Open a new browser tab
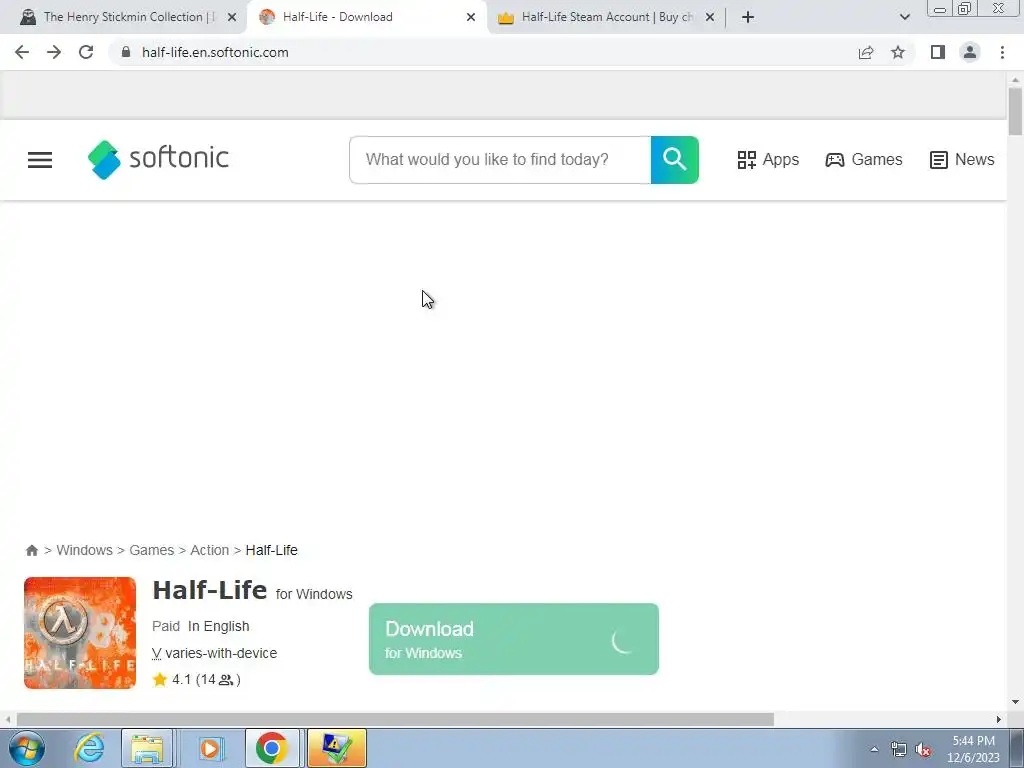The height and width of the screenshot is (768, 1024). [748, 17]
